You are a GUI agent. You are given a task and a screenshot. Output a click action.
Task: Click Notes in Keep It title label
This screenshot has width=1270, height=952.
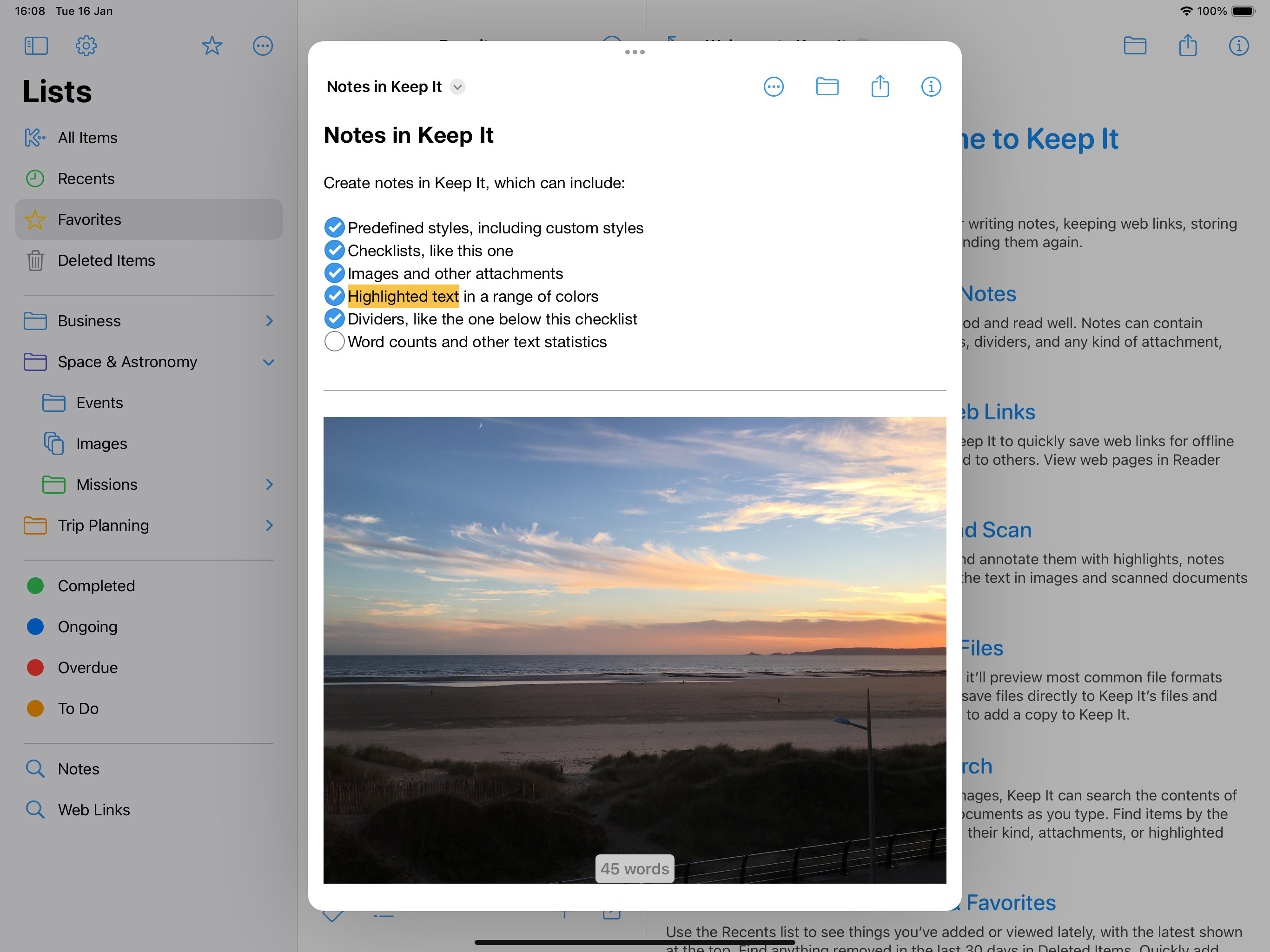tap(384, 87)
